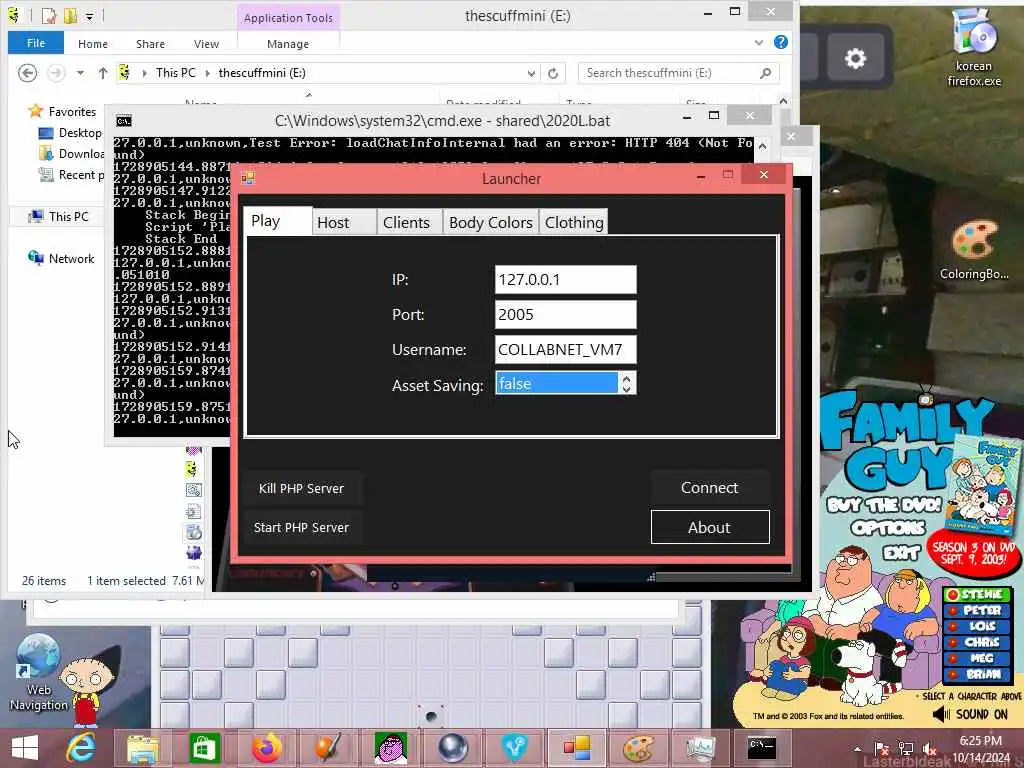This screenshot has height=768, width=1024.
Task: Open the korean firefox.exe desktop icon
Action: coord(974,48)
